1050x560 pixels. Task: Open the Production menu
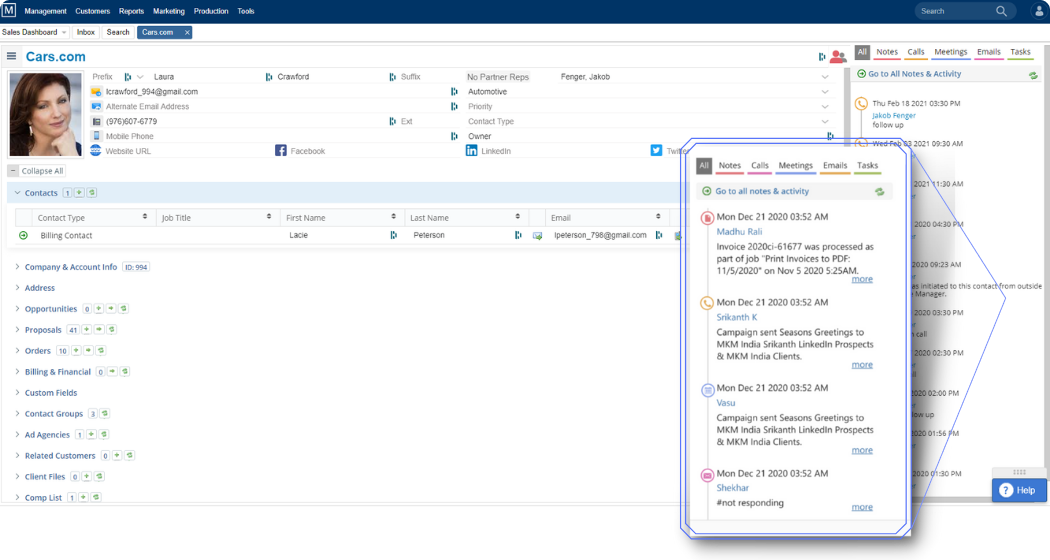tap(211, 11)
